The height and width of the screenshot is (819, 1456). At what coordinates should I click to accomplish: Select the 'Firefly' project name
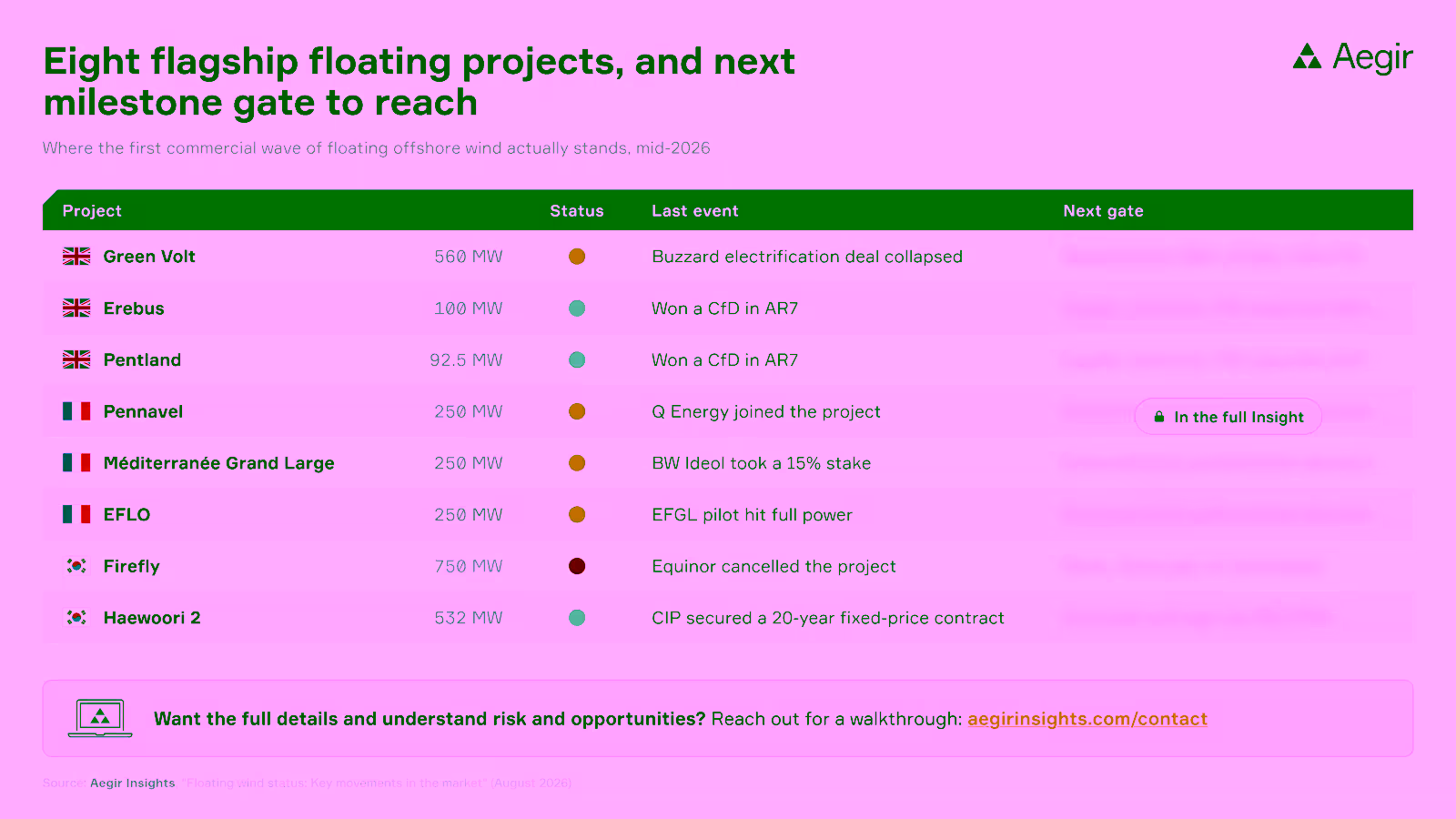coord(131,566)
